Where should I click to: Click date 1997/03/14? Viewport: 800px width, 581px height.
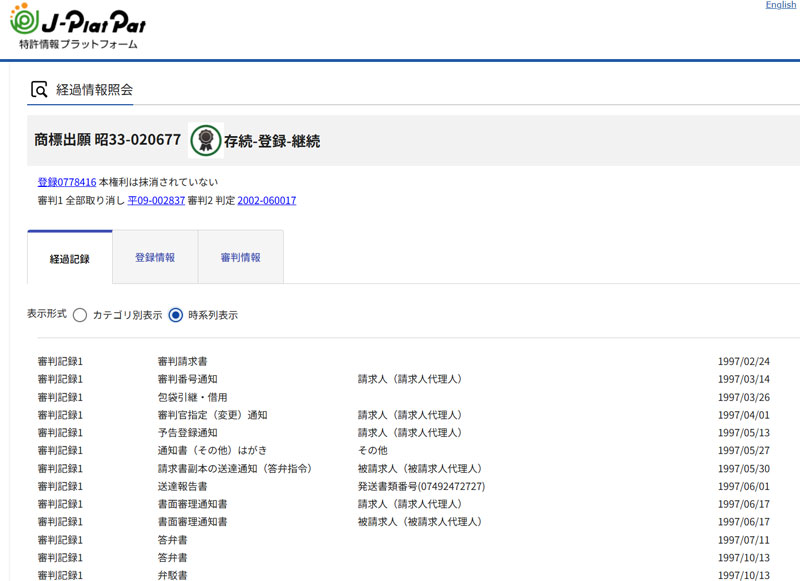(x=743, y=379)
